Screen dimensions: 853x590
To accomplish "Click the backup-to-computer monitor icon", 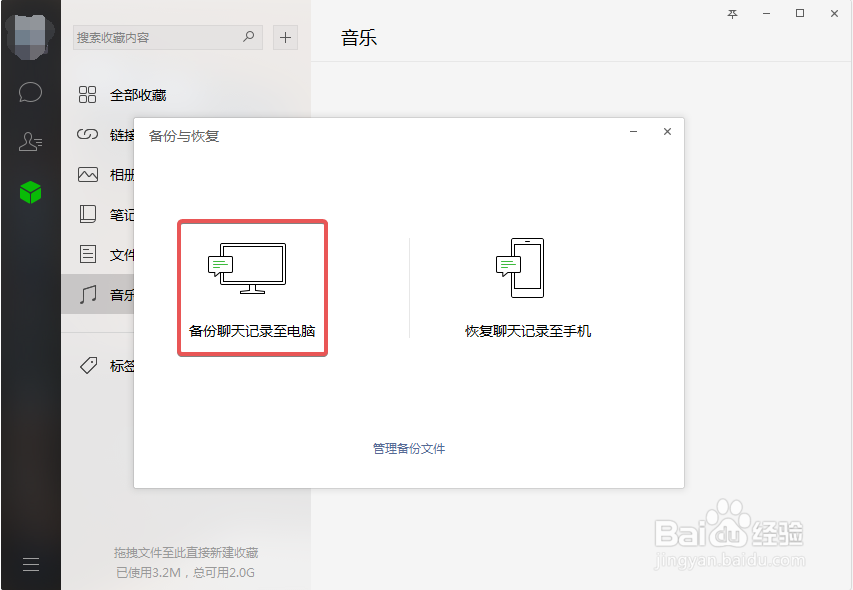I will (247, 268).
